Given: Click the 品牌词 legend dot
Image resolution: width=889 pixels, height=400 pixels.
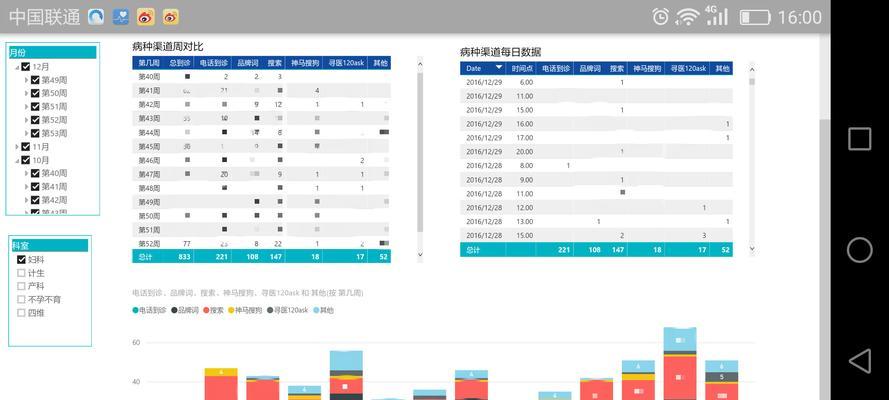Looking at the screenshot, I should [x=174, y=310].
